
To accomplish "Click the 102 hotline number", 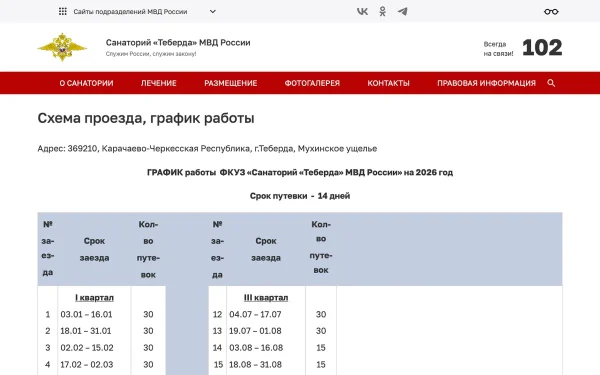I will [542, 48].
